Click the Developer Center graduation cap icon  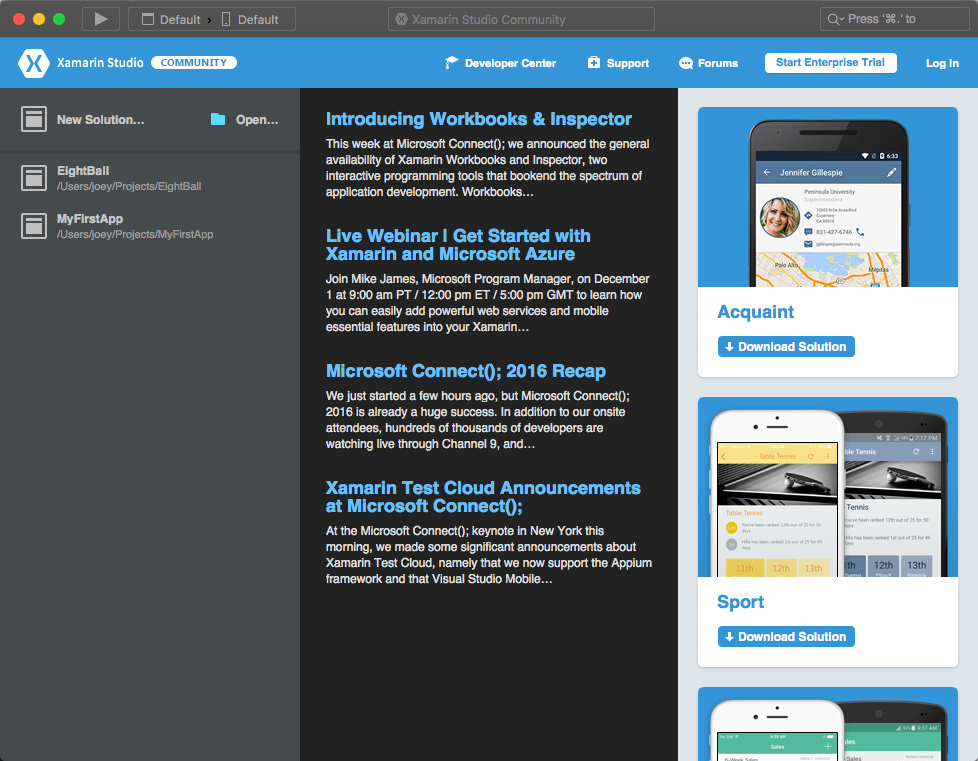pyautogui.click(x=451, y=62)
